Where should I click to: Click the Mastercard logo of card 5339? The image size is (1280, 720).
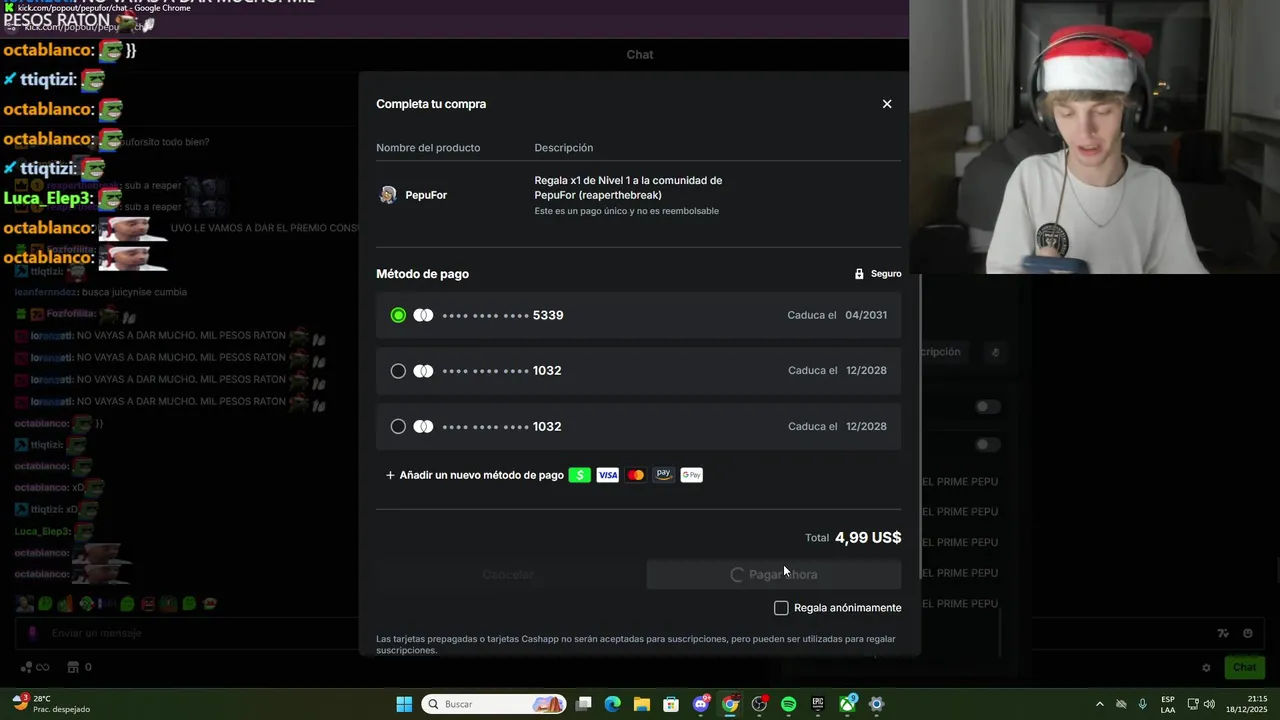coord(423,315)
